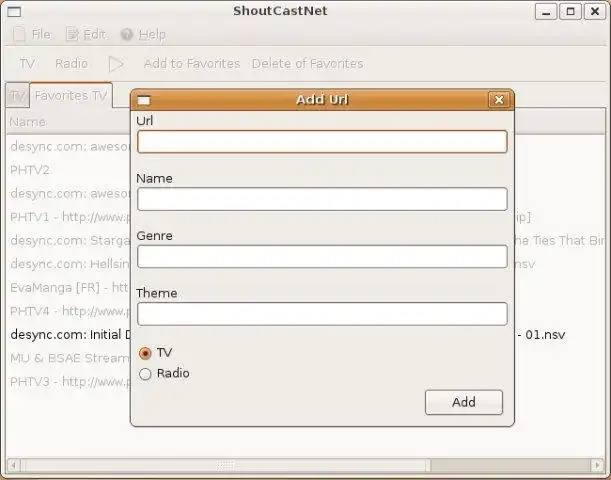Open the ShoutCastNet window menu icon

(14, 12)
